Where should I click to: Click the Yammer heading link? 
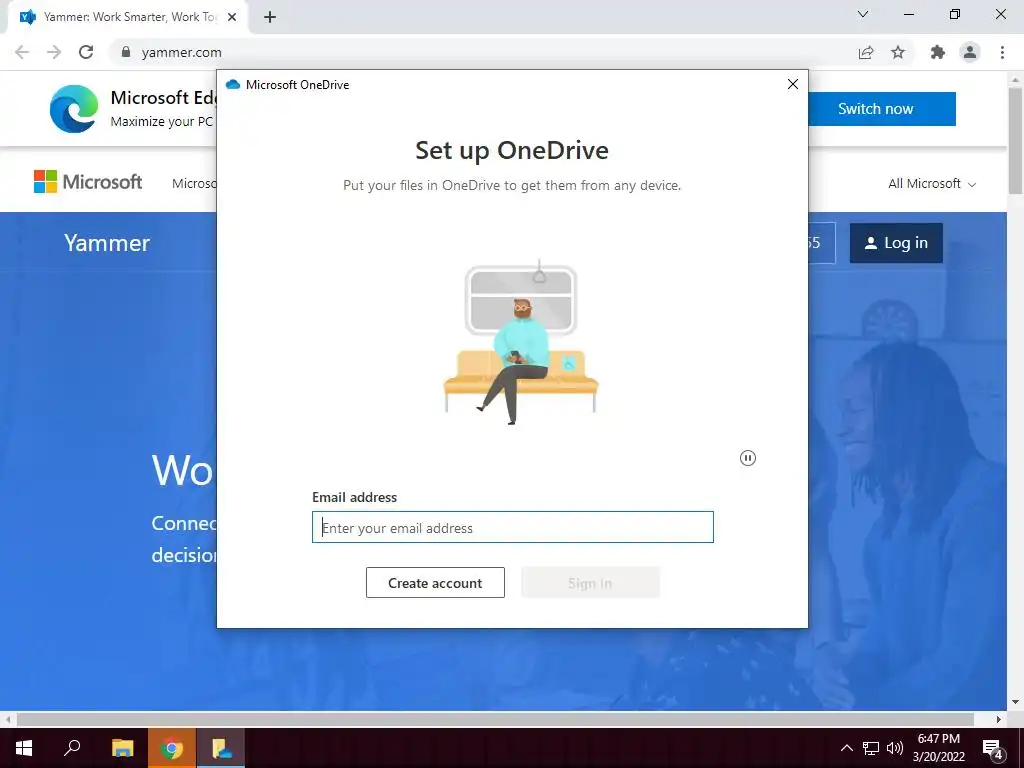tap(107, 243)
